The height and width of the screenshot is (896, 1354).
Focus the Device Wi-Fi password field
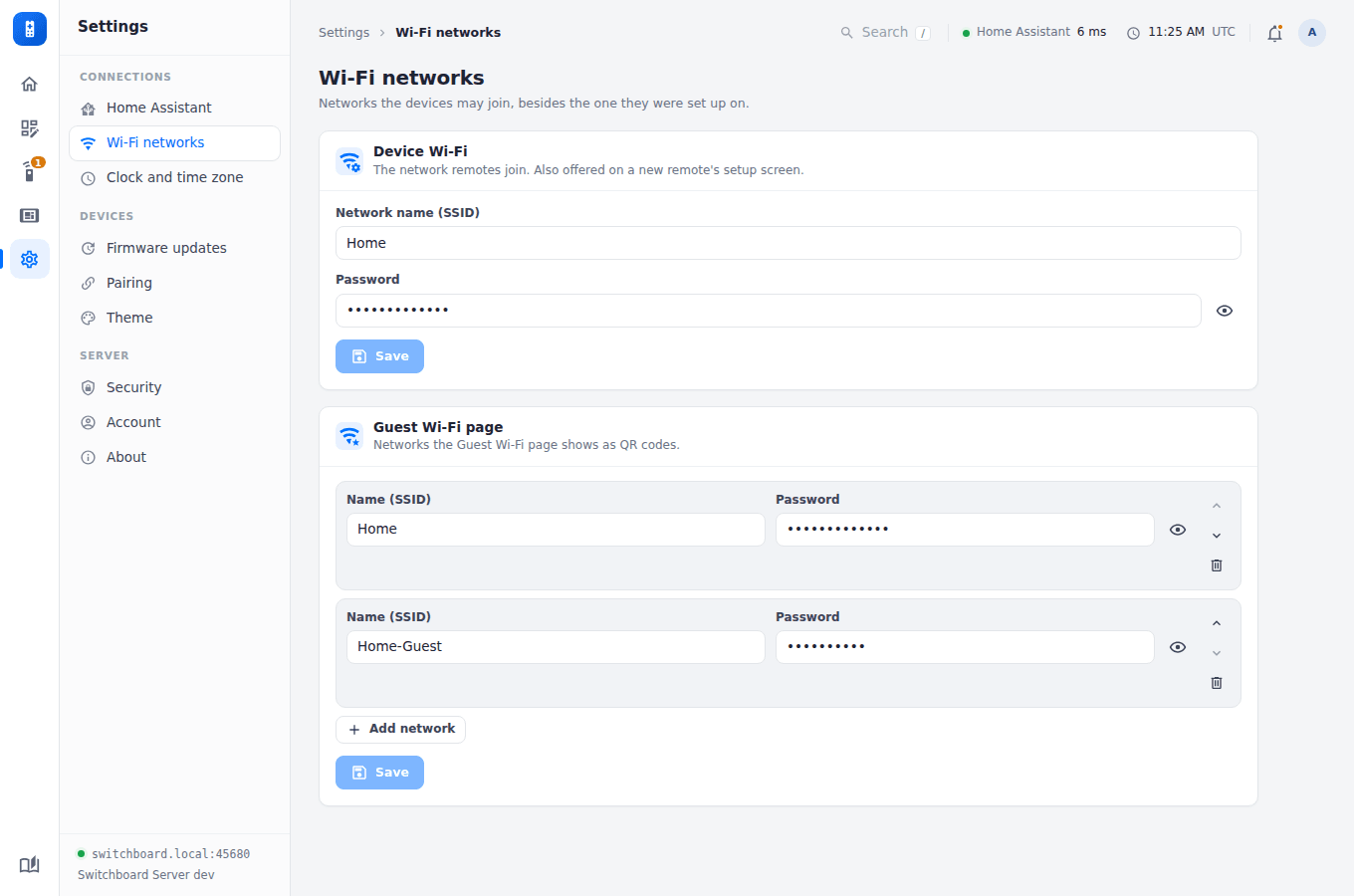tap(769, 311)
